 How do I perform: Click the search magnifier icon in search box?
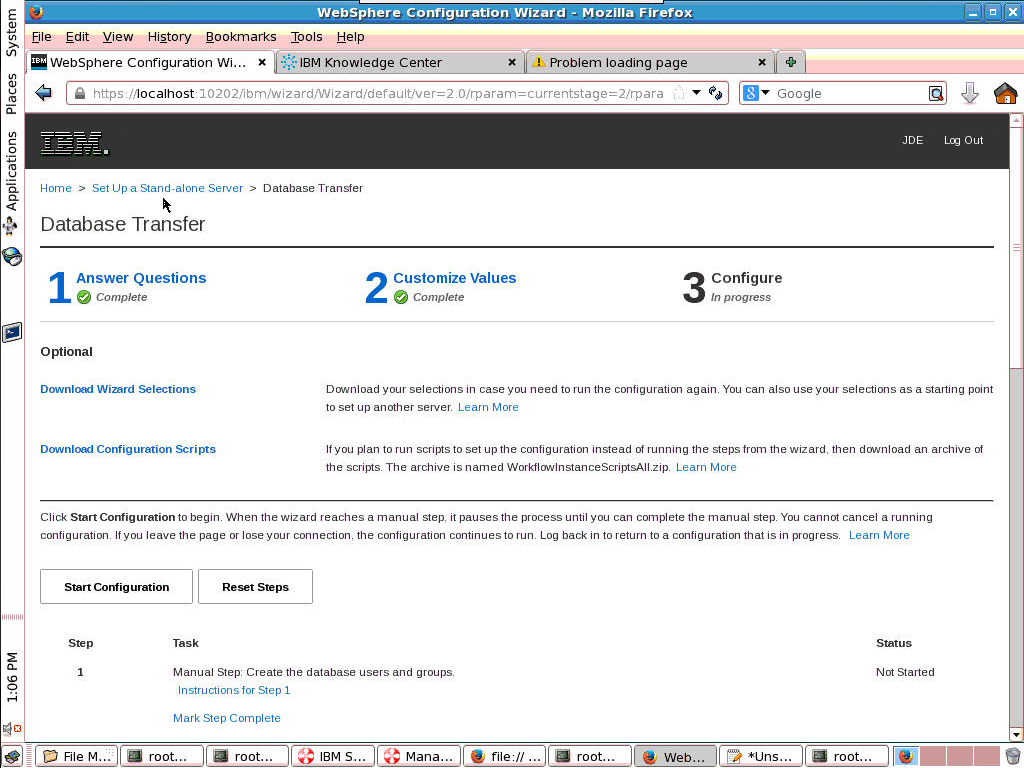coord(936,93)
